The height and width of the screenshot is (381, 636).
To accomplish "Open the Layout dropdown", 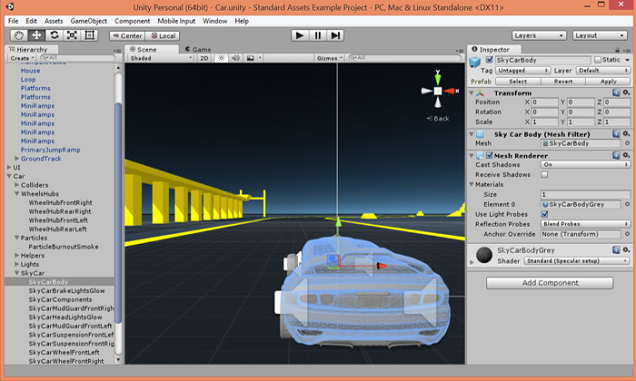I will 599,36.
